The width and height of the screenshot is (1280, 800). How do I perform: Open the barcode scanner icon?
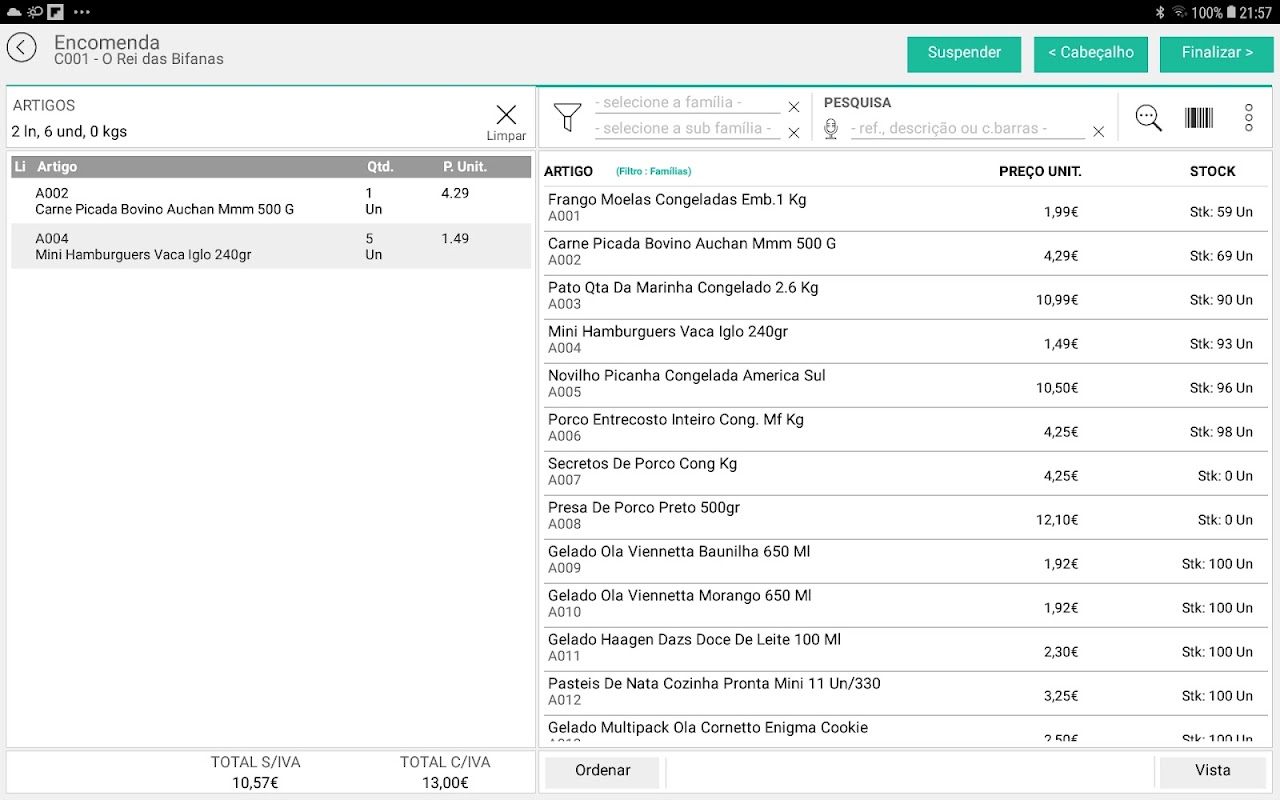1199,118
